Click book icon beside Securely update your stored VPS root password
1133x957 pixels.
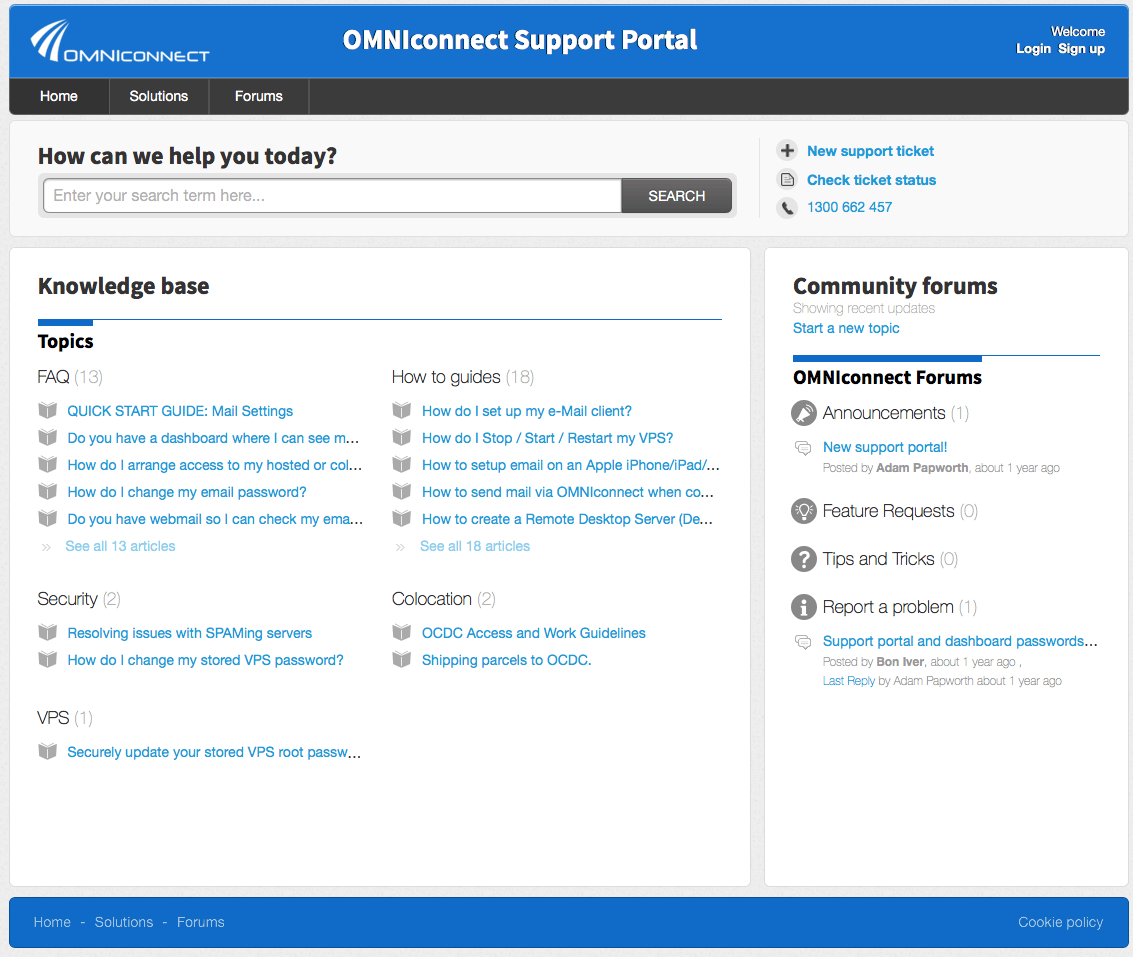pyautogui.click(x=48, y=752)
